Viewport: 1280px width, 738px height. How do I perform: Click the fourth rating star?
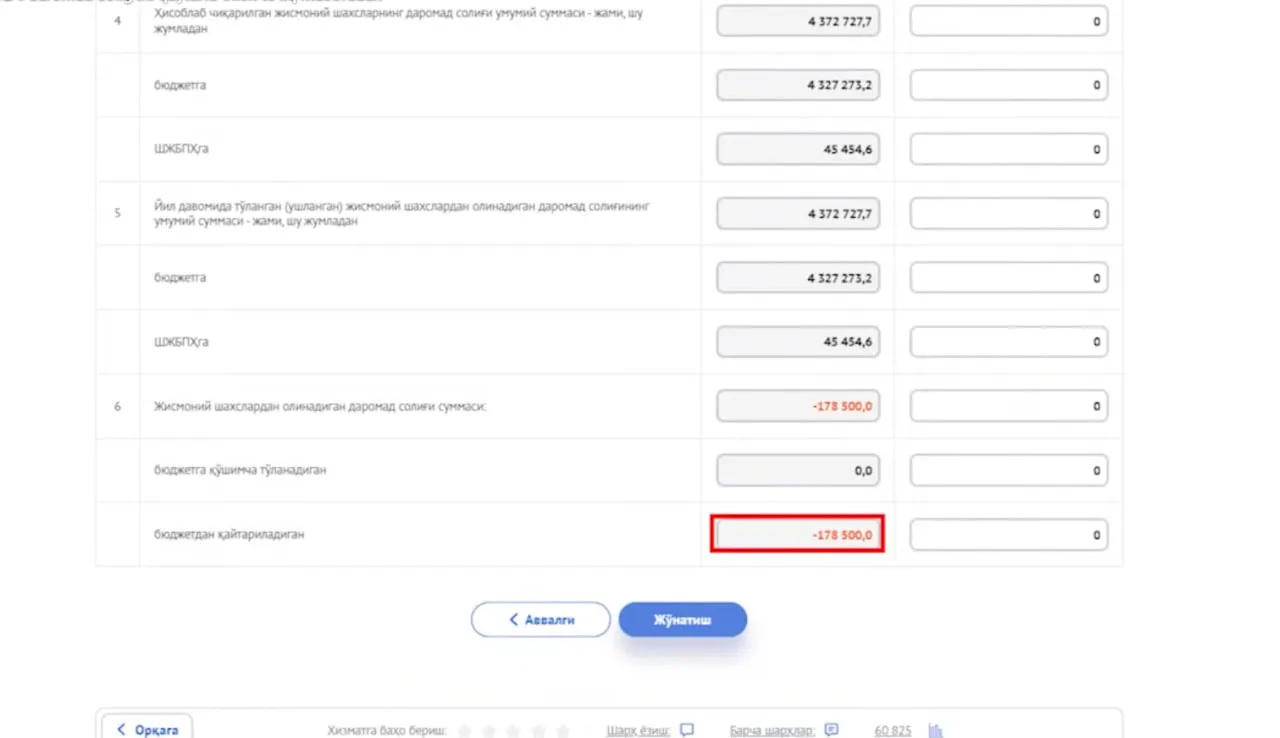point(538,731)
